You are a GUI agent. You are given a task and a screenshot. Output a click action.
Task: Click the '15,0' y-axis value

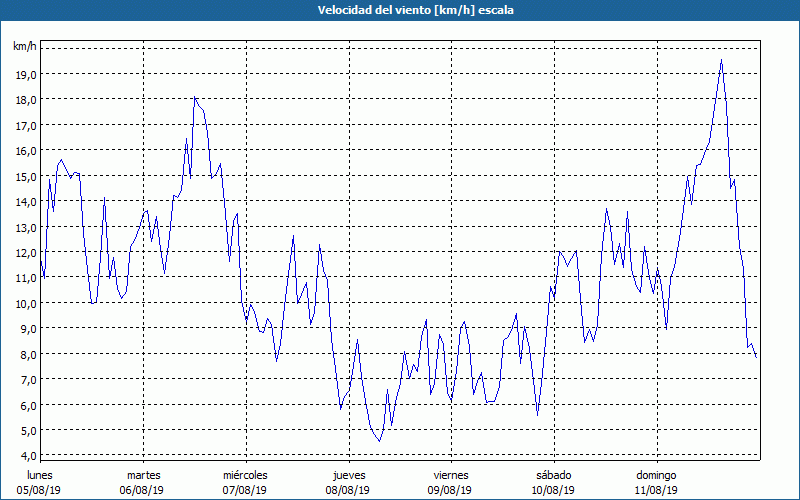click(26, 177)
